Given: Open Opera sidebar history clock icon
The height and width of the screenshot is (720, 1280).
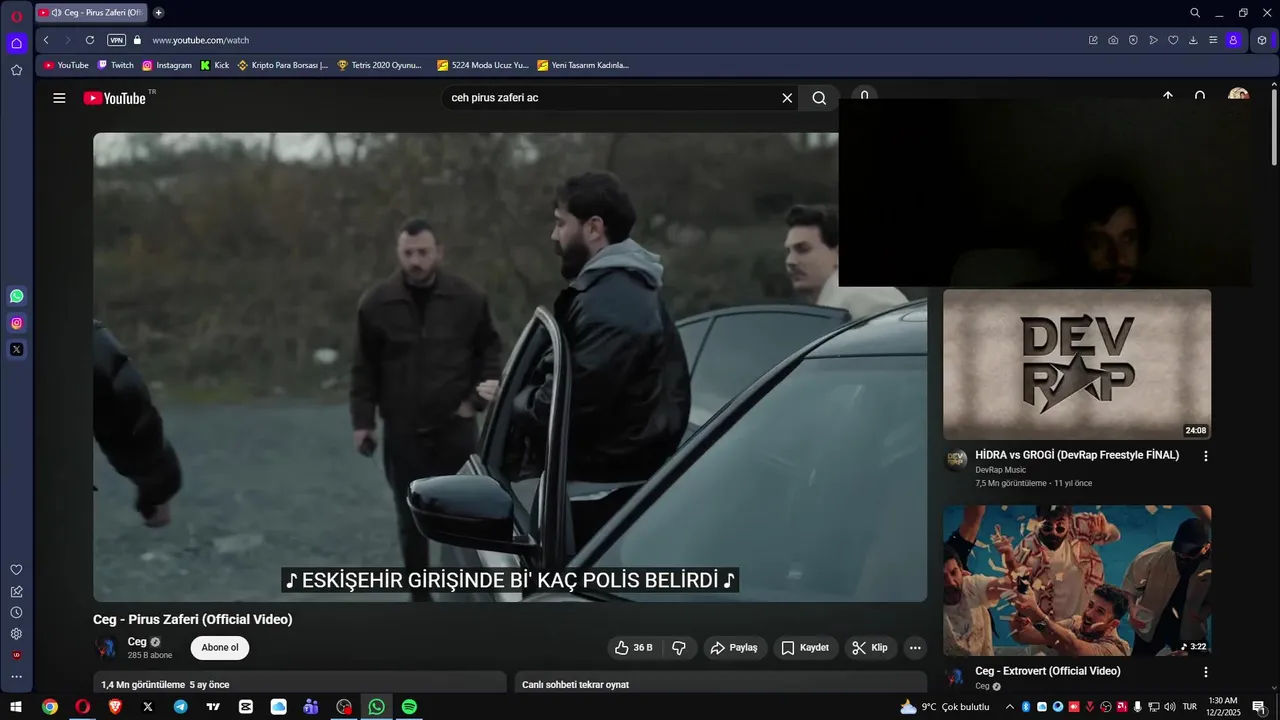Looking at the screenshot, I should tap(16, 612).
